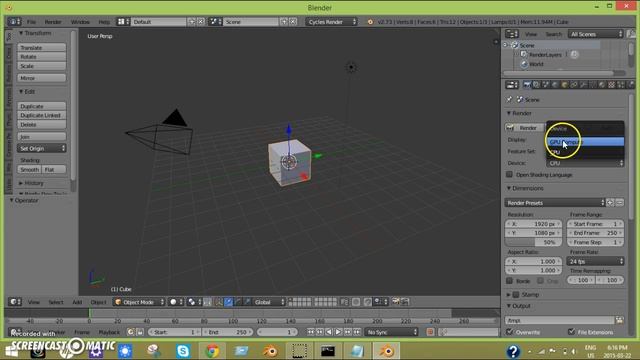Click the pin icon next to Scene
This screenshot has width=640, height=360.
509,99
